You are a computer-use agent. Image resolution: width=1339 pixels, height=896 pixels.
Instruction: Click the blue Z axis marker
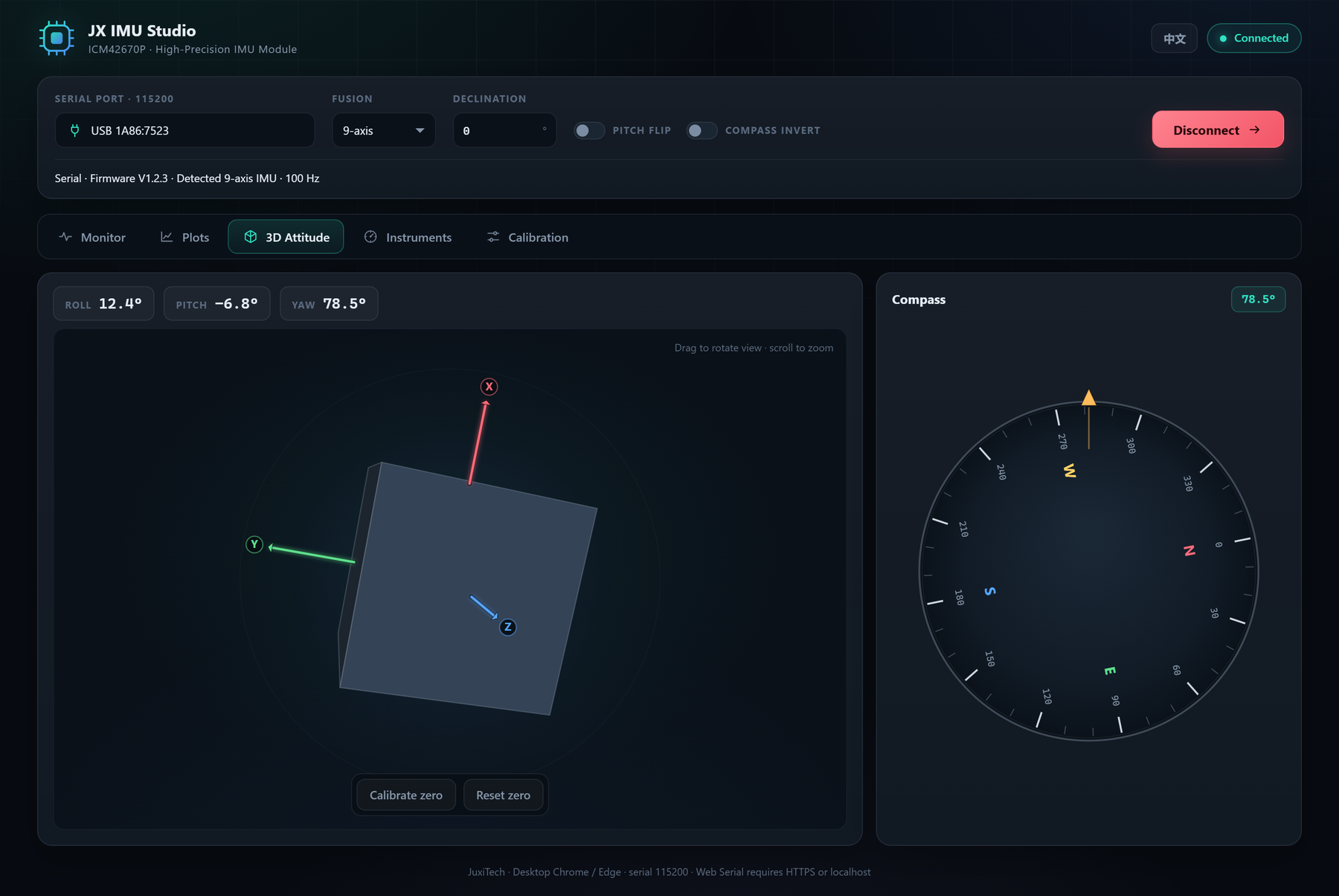(507, 627)
